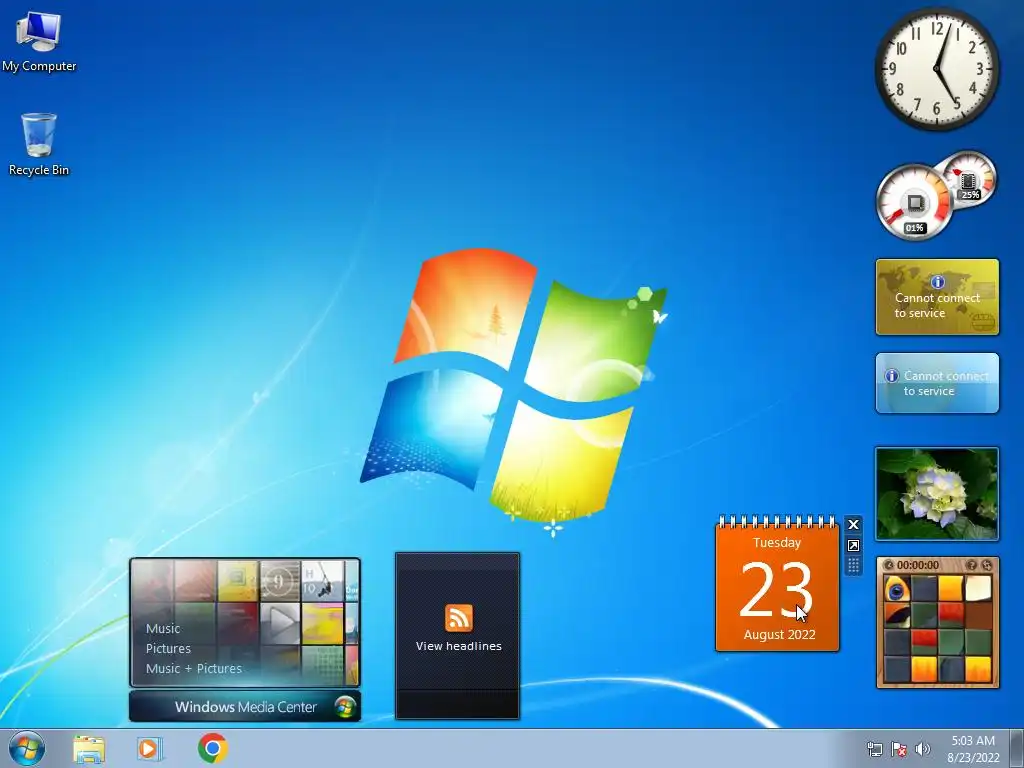
Task: Show the Picture Puzzle solution via the question mark
Action: 971,565
